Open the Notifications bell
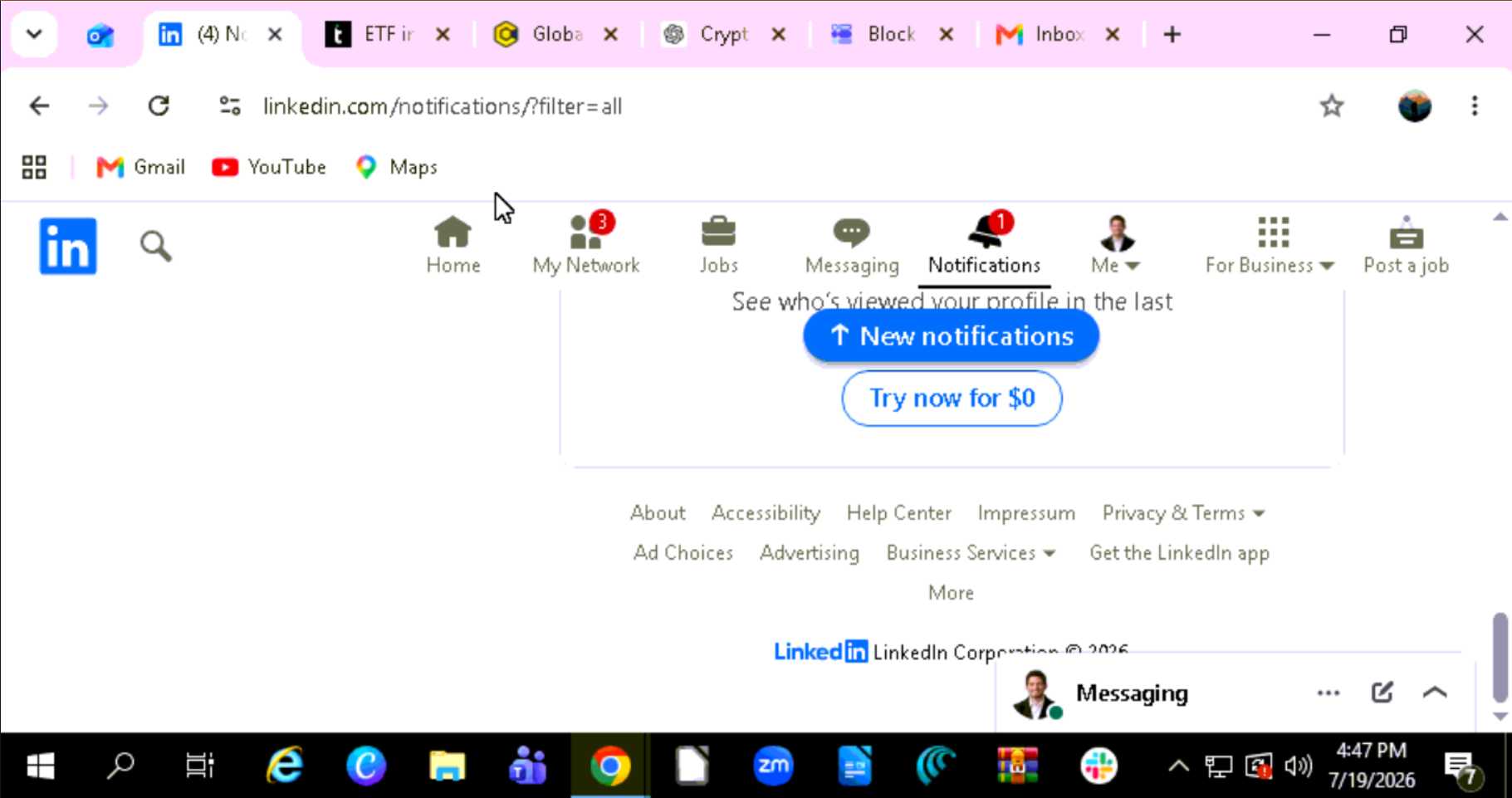1512x798 pixels. [984, 245]
